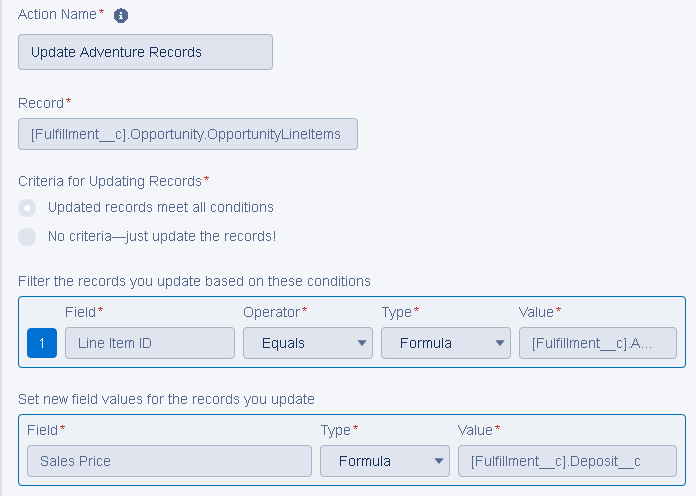The height and width of the screenshot is (496, 696).
Task: Open the Equals operator dropdown
Action: point(307,343)
